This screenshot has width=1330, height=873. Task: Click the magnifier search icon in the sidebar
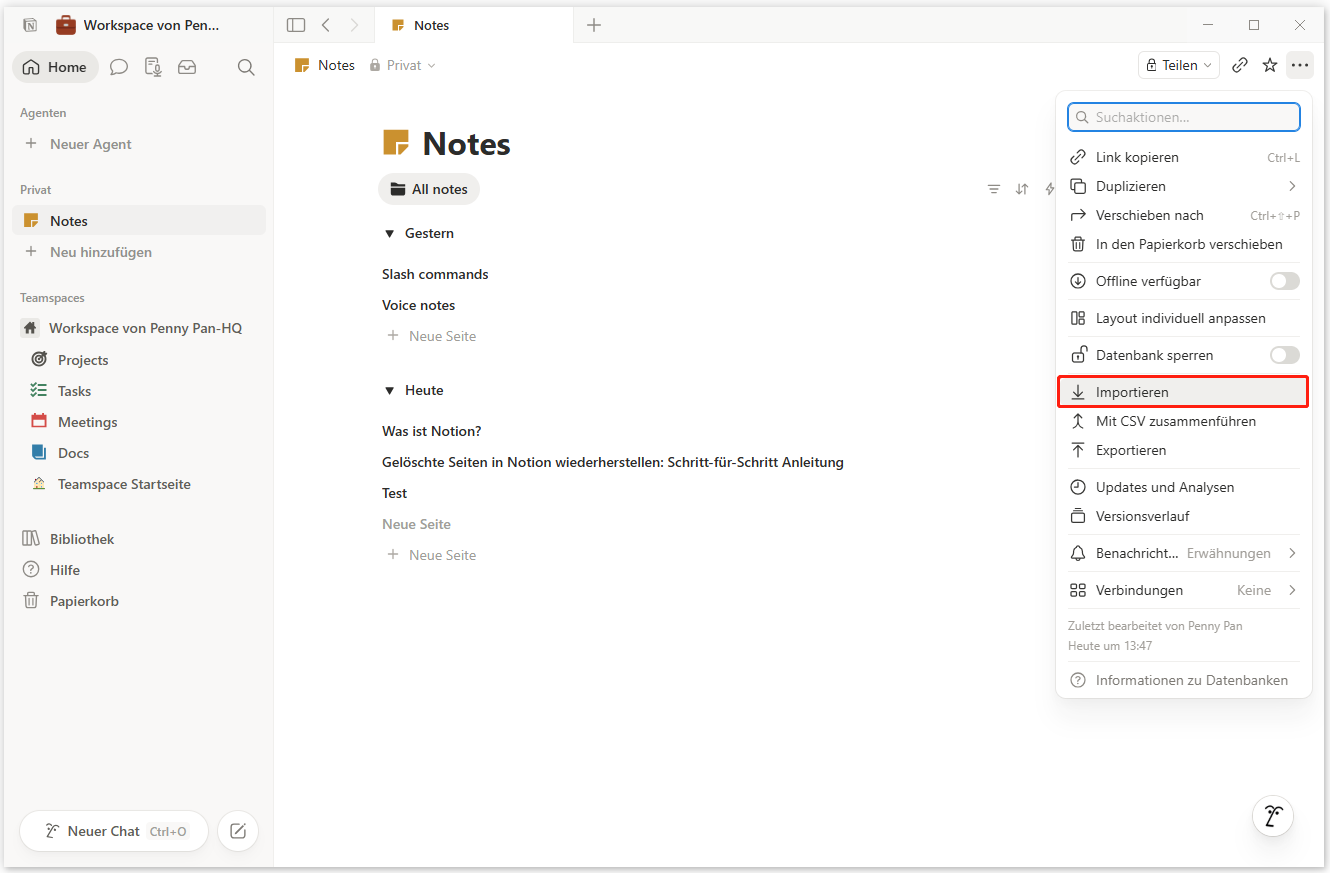[246, 67]
